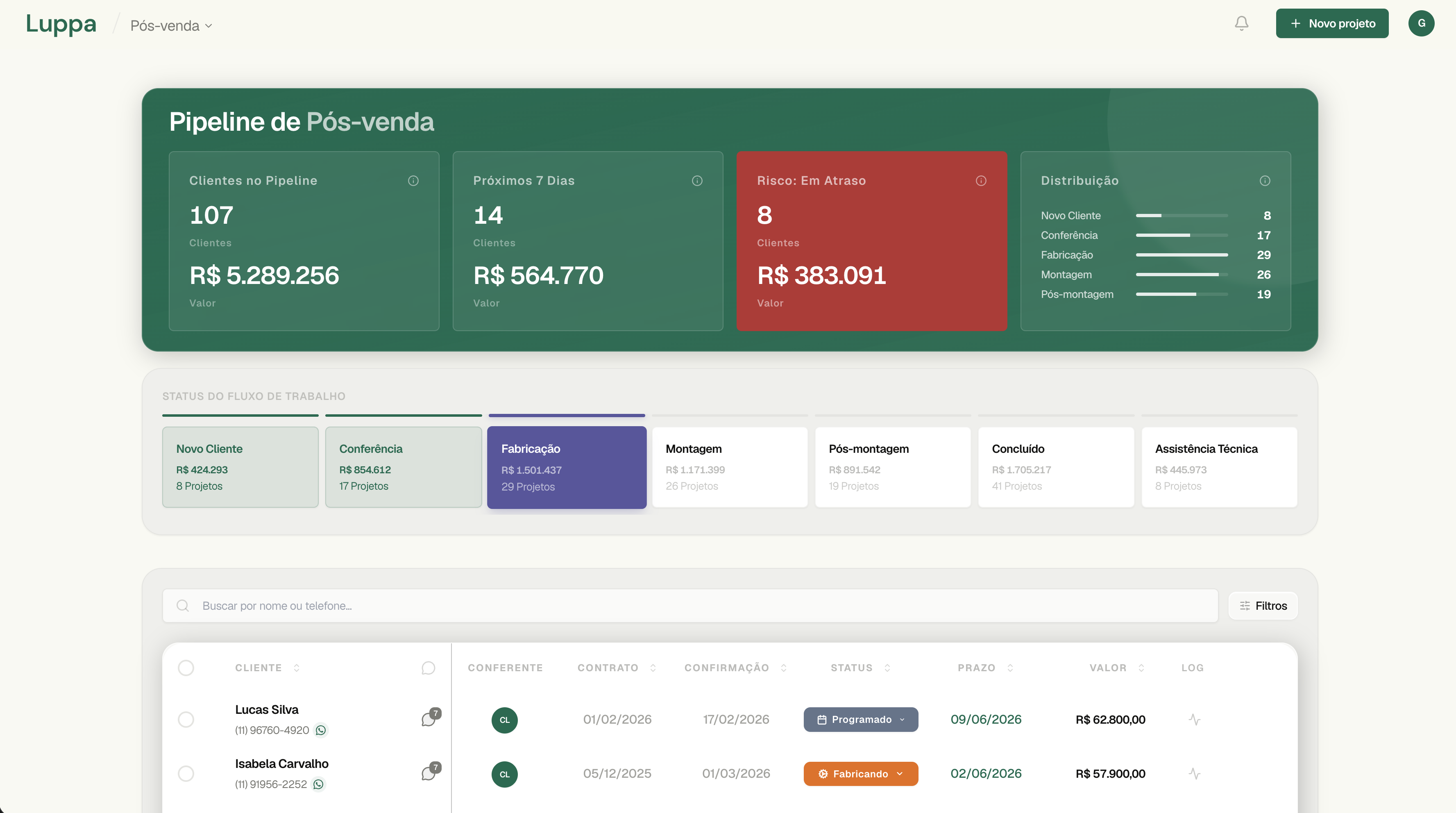Click info icon on Clientes no Pipeline card
Screen dimensions: 1456x813
coord(413,180)
